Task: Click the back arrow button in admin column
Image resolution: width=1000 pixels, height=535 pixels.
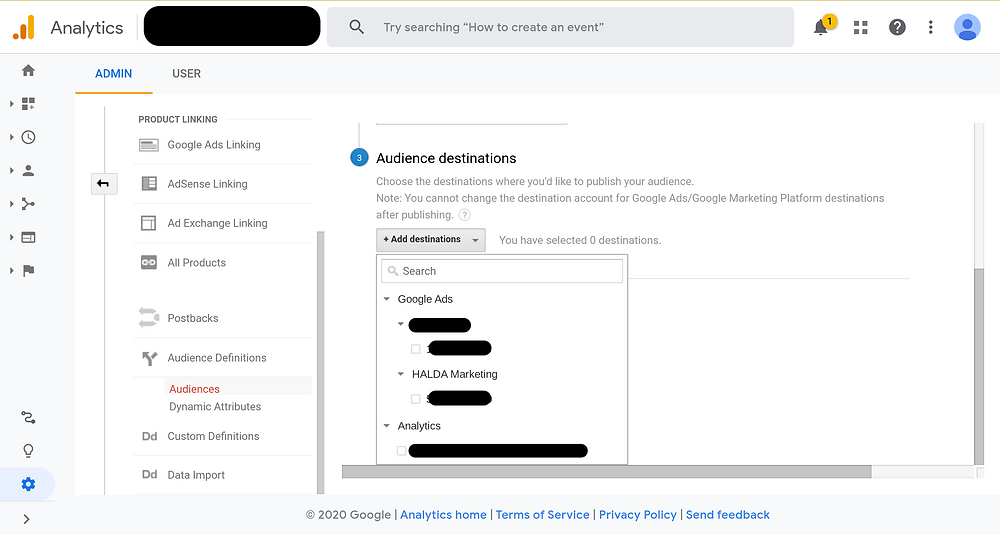Action: click(103, 184)
